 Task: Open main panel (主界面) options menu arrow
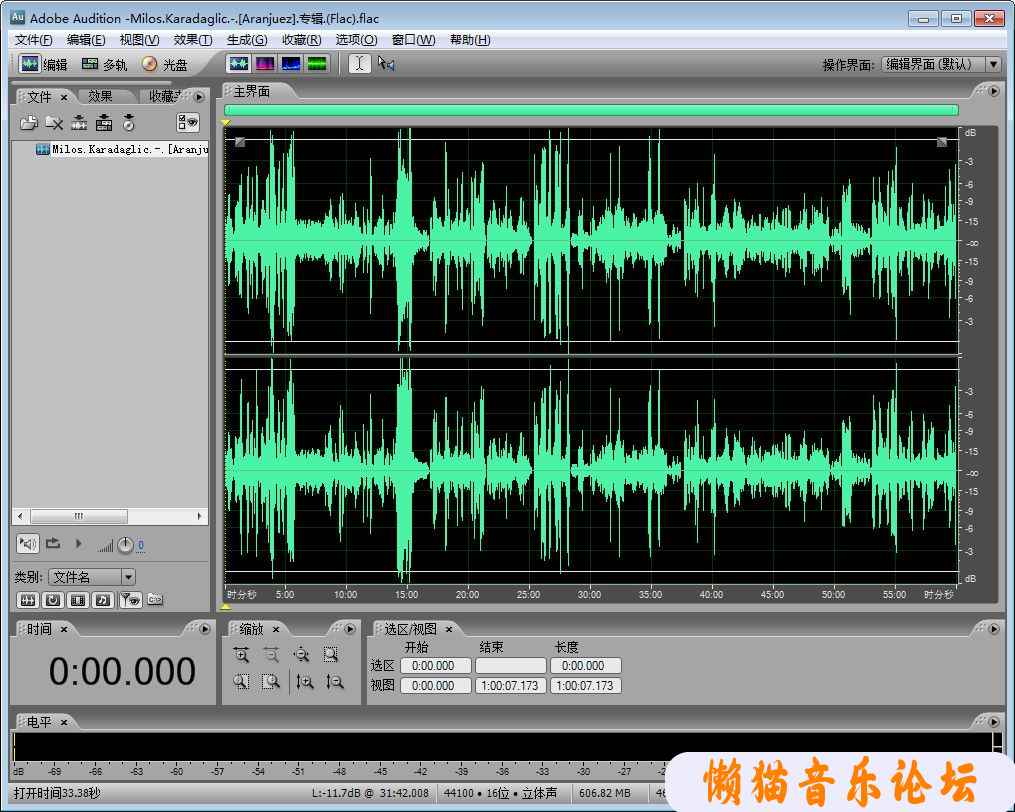coord(994,91)
